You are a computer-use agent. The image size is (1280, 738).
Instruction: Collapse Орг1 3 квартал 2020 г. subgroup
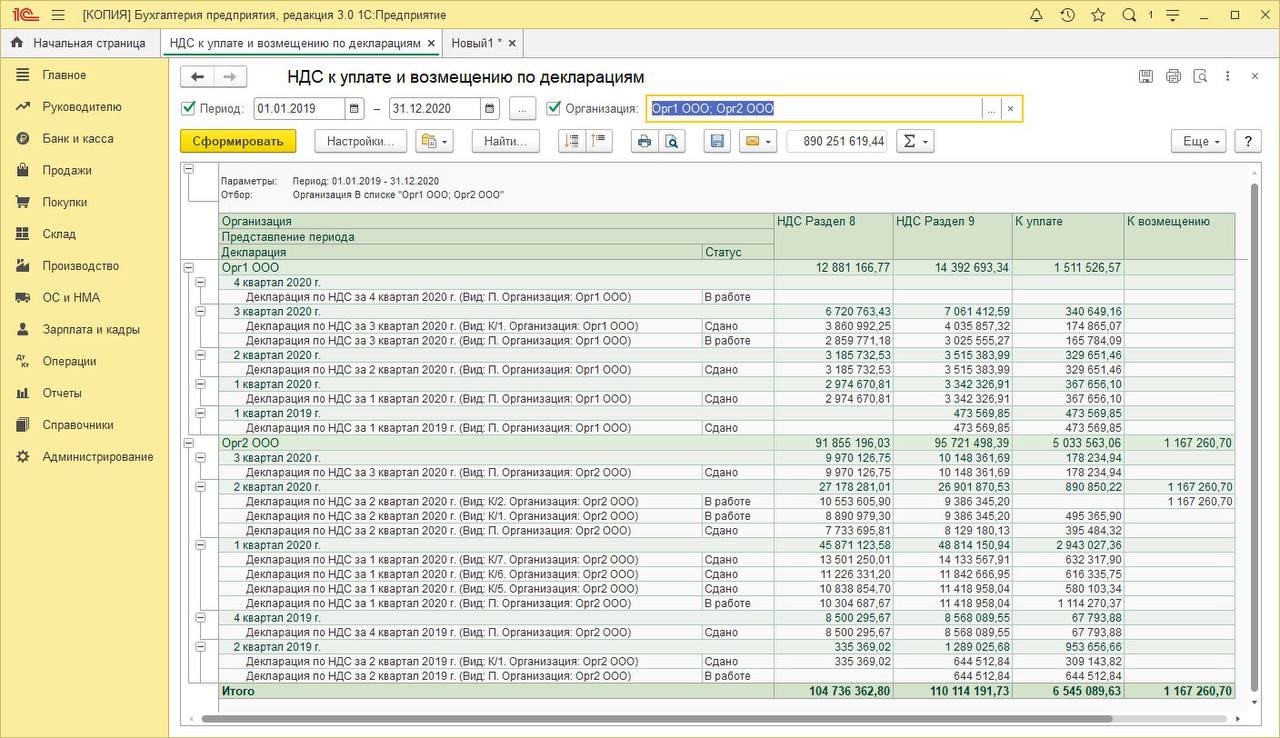(200, 312)
